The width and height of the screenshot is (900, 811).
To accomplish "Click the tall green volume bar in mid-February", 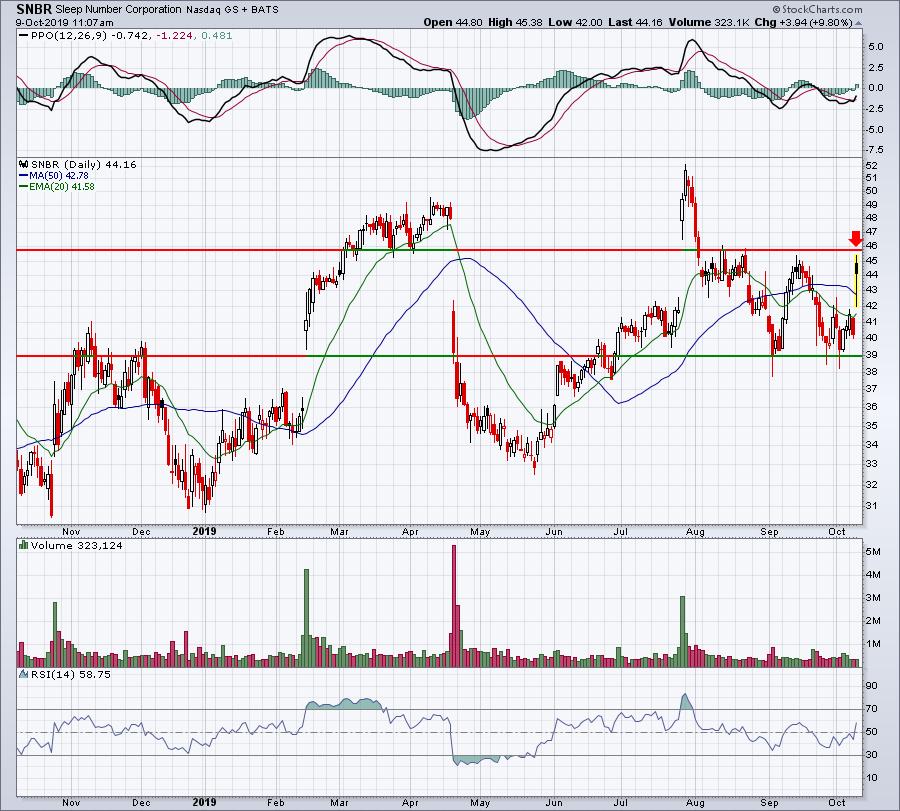I will [307, 618].
